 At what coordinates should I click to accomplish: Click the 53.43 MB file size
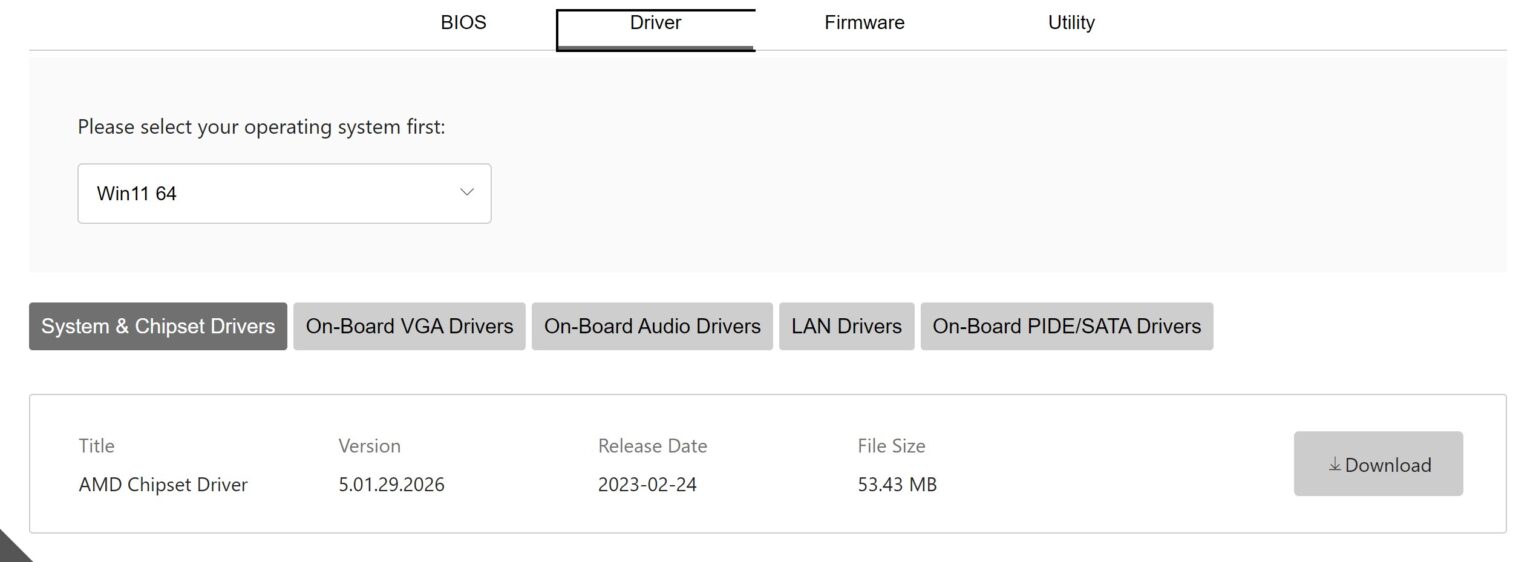click(897, 485)
